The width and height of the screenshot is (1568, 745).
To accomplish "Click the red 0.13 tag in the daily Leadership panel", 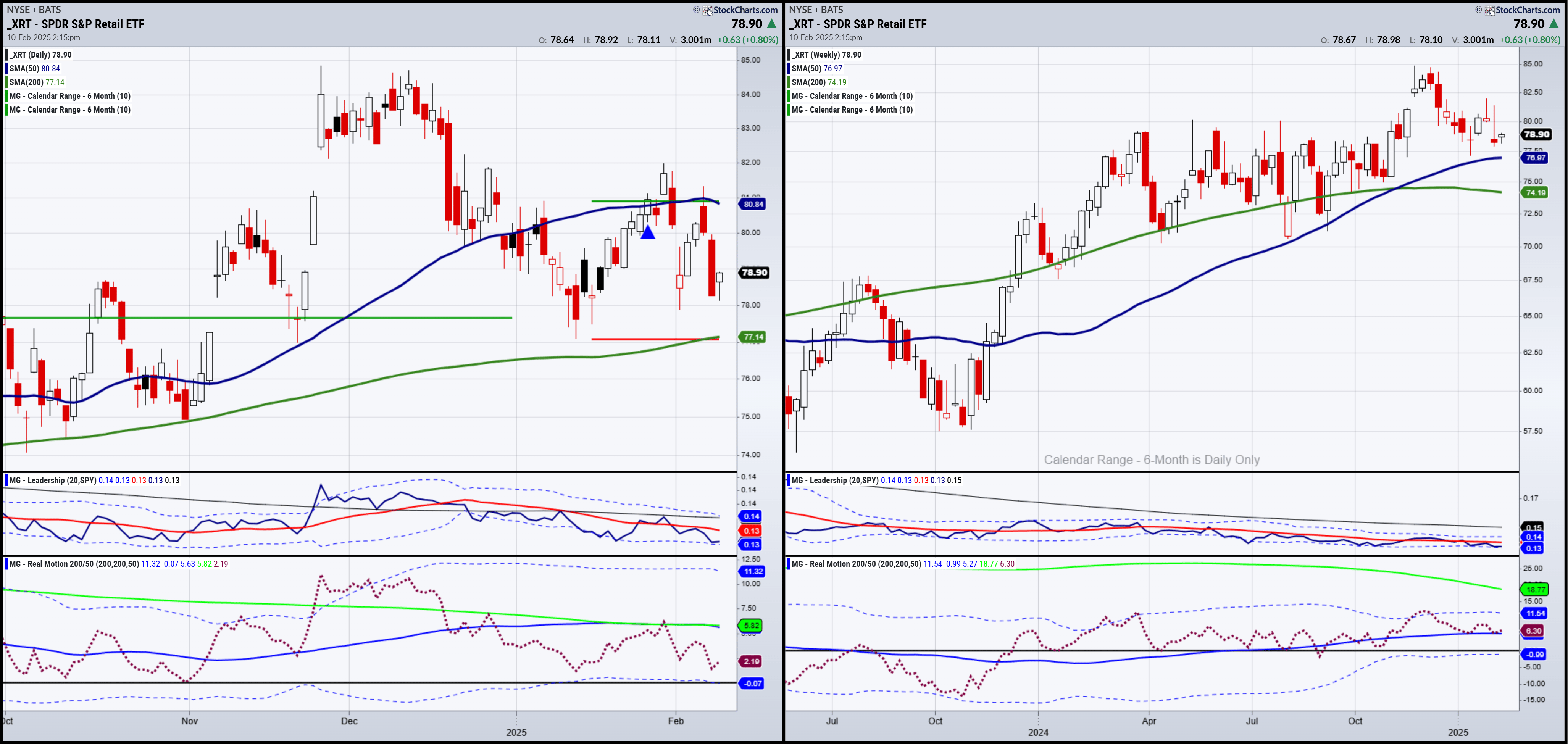I will coord(750,531).
